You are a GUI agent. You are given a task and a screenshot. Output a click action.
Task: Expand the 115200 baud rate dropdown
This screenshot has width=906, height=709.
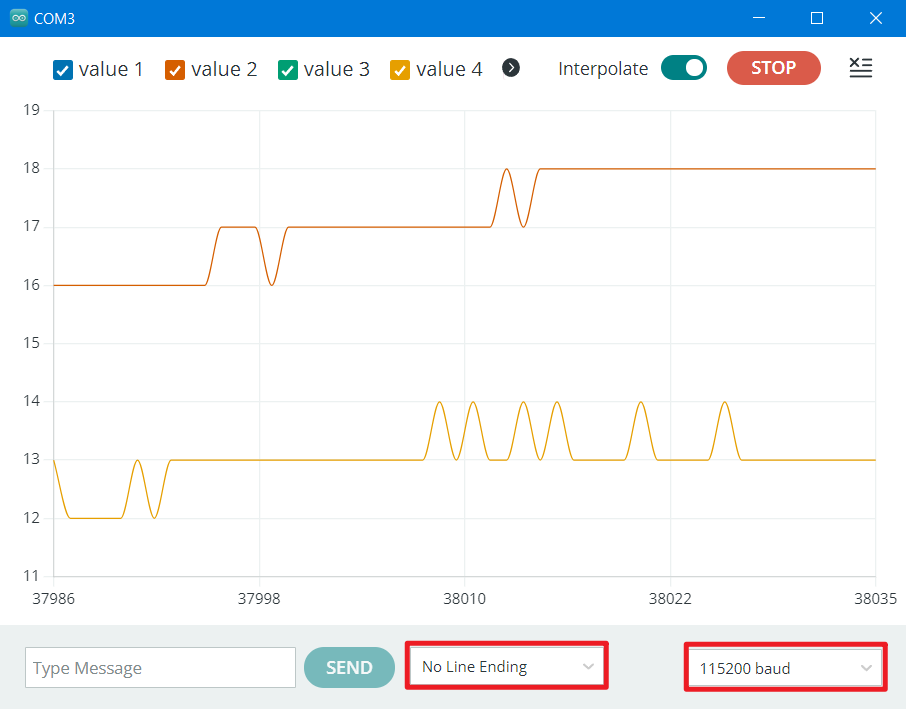(x=784, y=667)
